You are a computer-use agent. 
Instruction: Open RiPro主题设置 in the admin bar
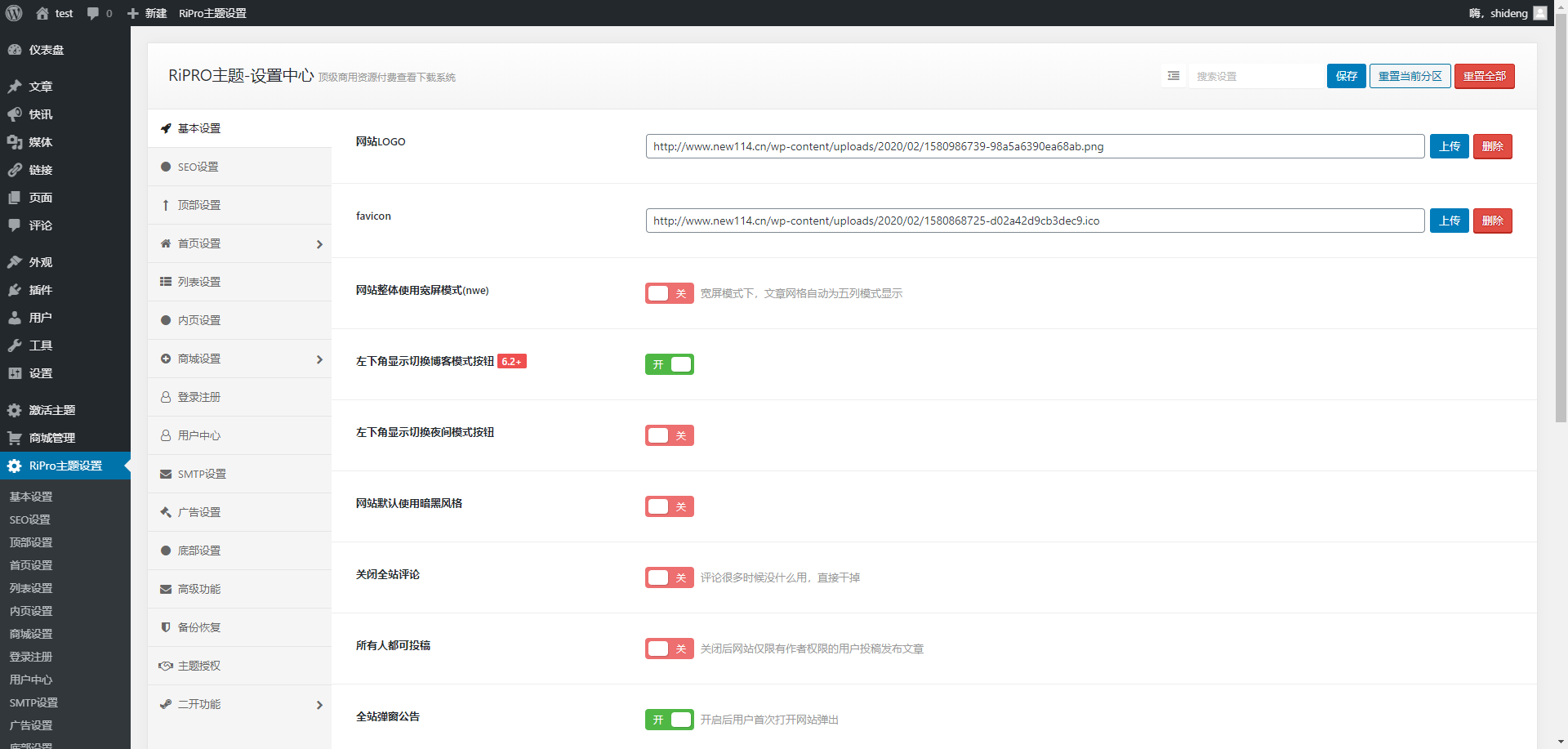click(x=212, y=13)
